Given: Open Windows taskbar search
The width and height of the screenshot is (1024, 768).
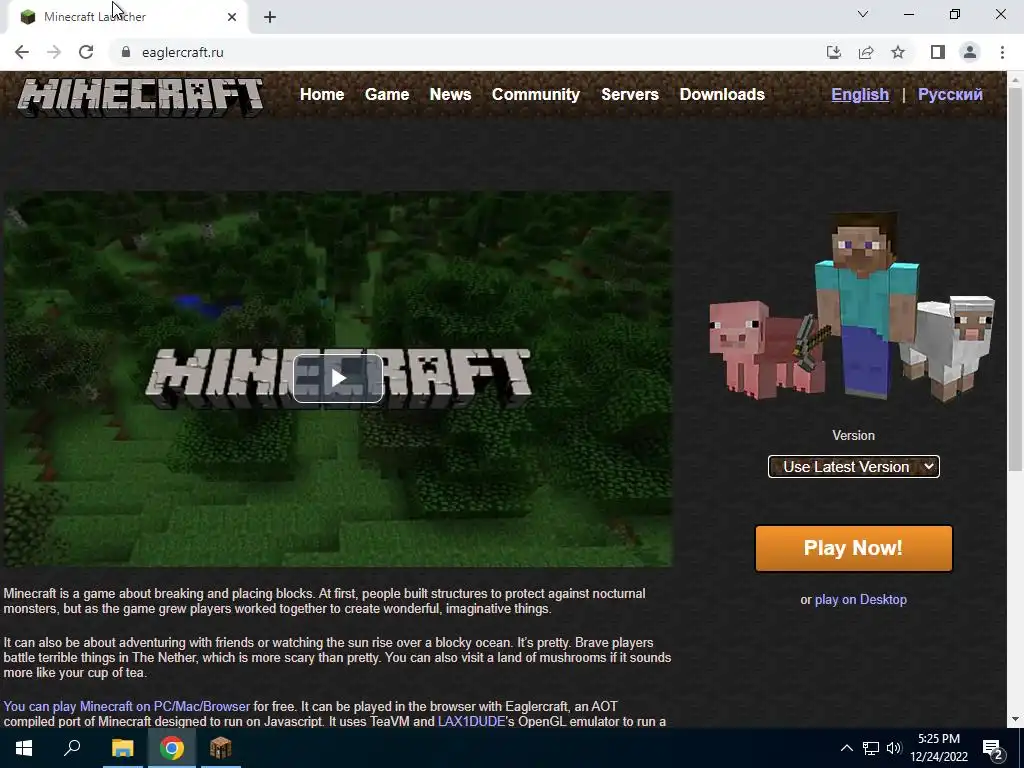Looking at the screenshot, I should click(x=72, y=748).
